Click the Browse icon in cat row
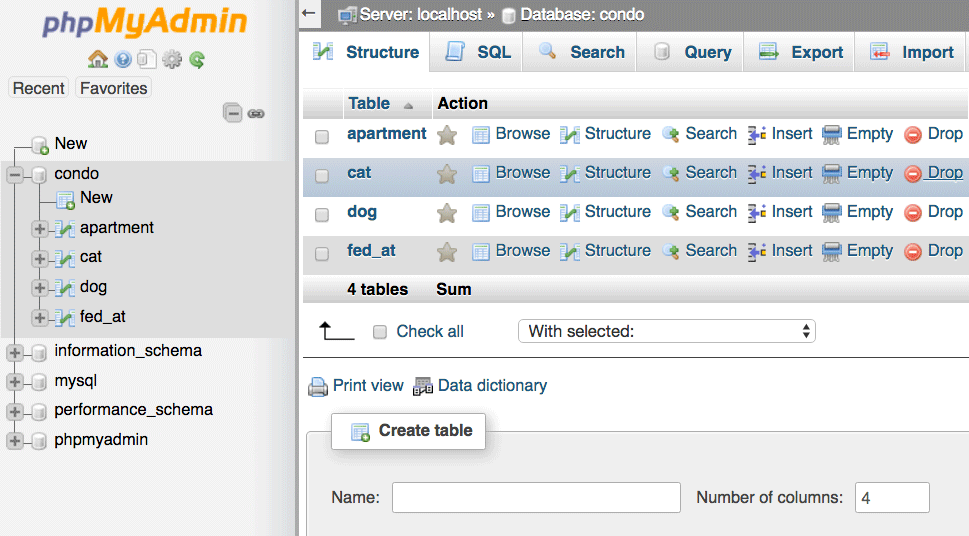 (481, 174)
